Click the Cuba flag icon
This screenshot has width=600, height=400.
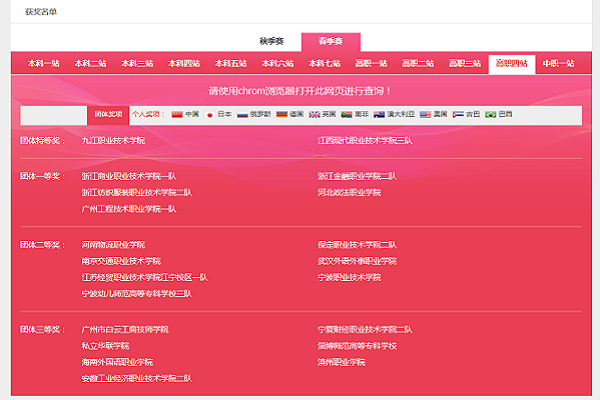pos(457,115)
